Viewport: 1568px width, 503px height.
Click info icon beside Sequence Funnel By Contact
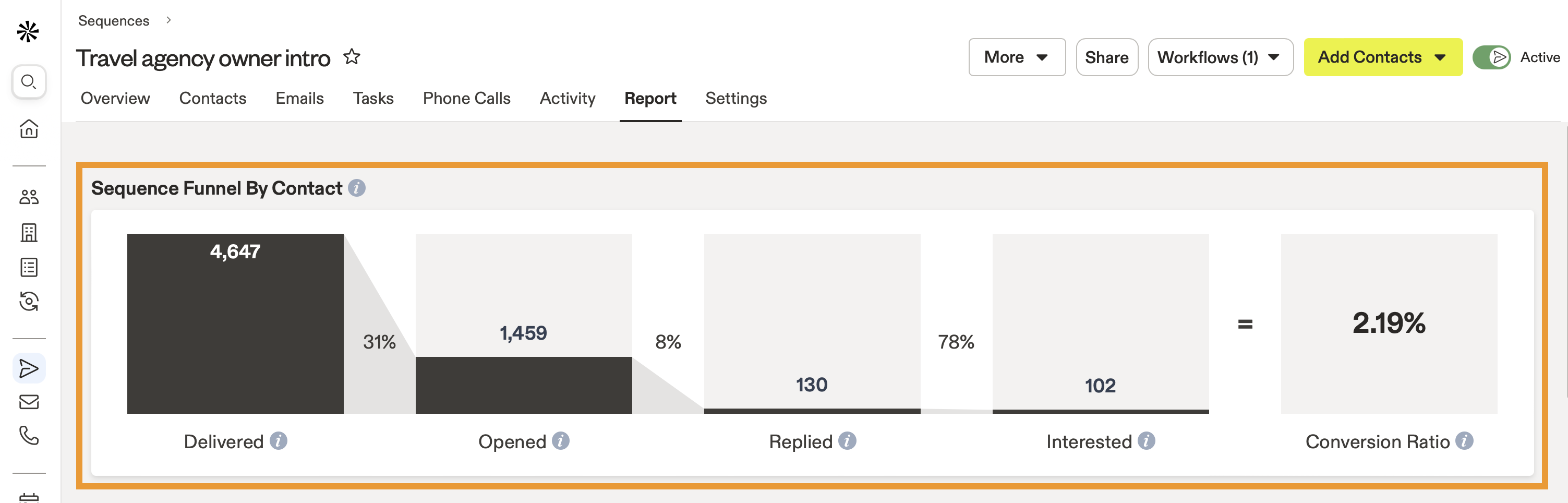(x=357, y=188)
